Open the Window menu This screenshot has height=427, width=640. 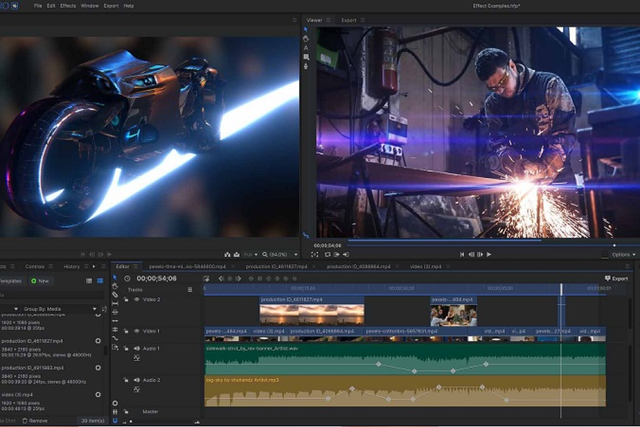(89, 6)
